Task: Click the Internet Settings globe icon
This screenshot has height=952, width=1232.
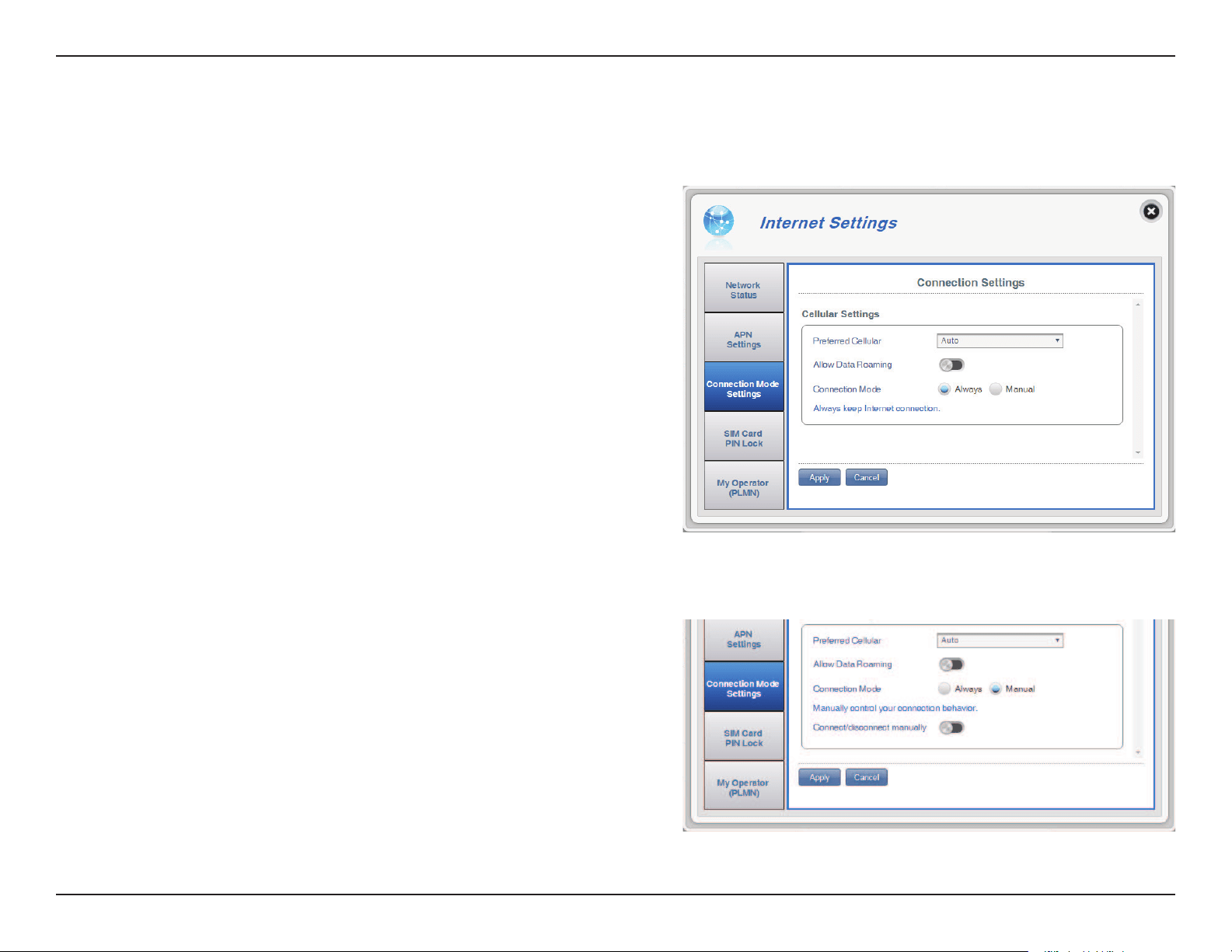Action: [x=718, y=221]
